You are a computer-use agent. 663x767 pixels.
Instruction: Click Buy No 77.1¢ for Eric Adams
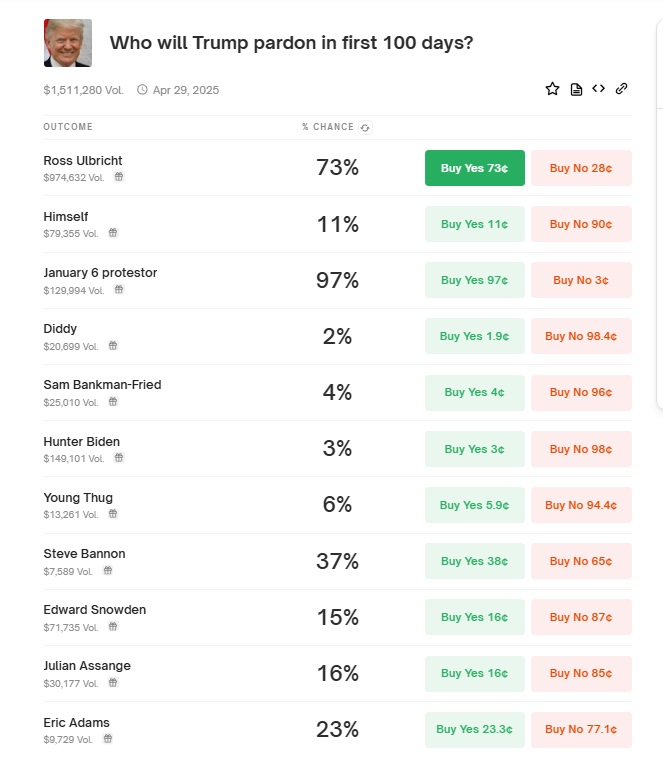click(581, 729)
